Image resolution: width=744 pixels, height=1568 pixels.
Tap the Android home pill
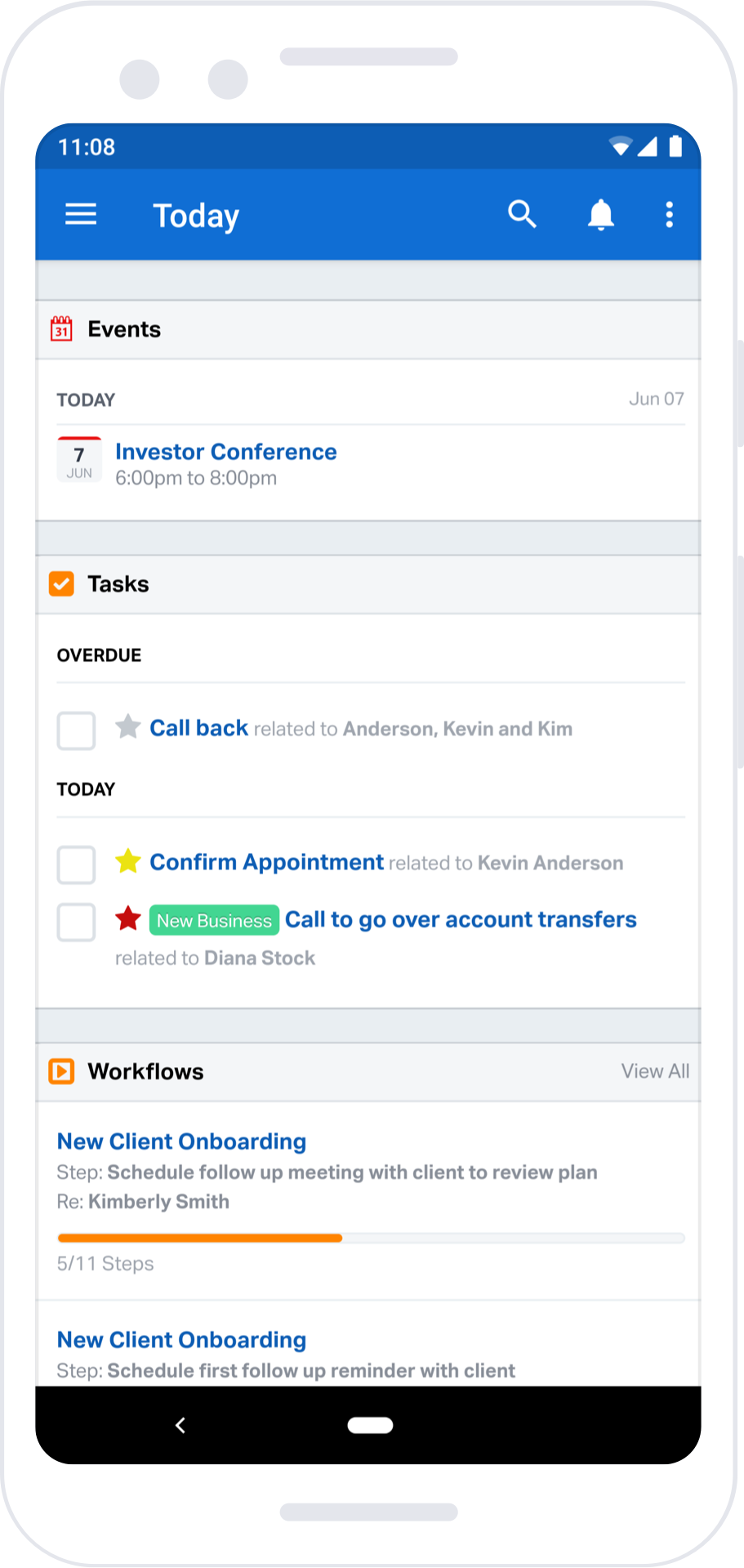(x=370, y=1425)
